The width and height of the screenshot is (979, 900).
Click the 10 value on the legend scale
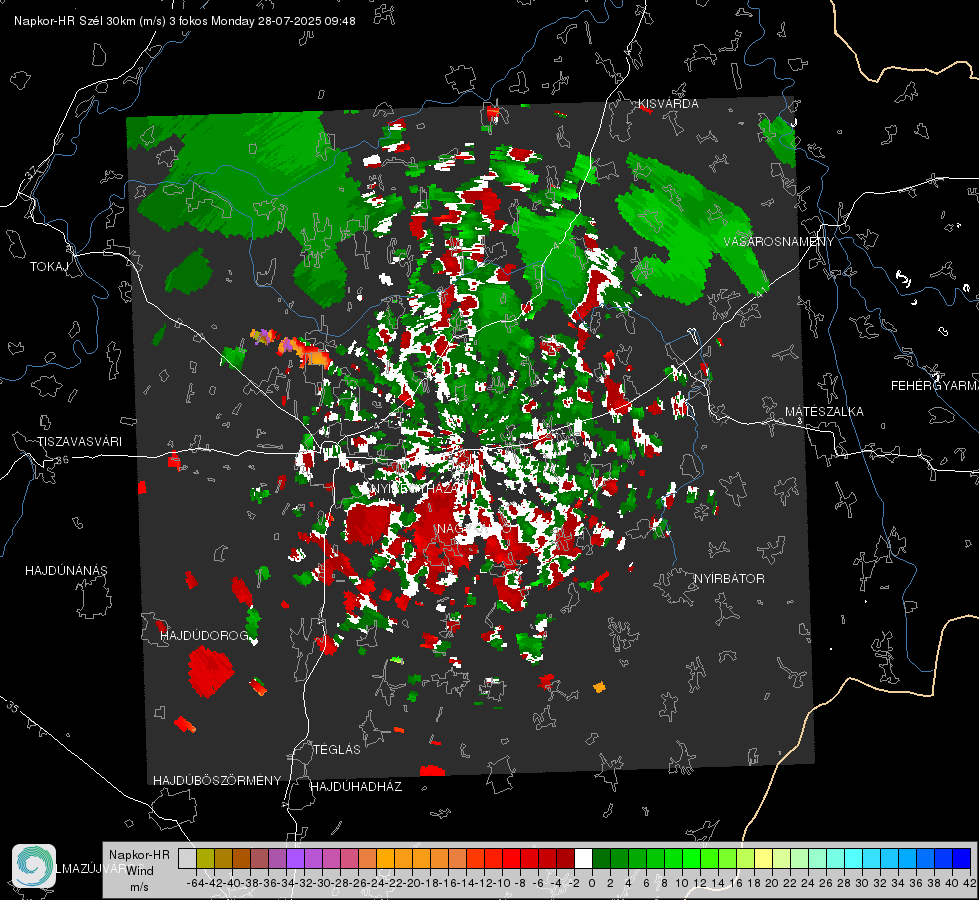point(682,883)
